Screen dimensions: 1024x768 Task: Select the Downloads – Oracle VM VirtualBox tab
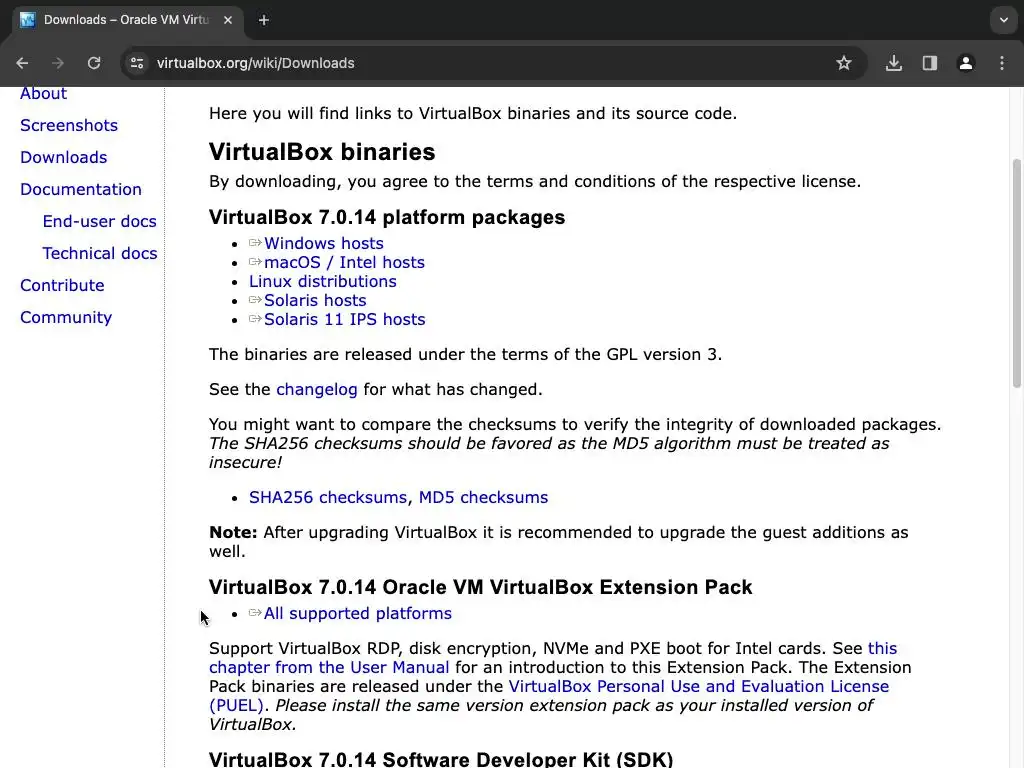point(127,20)
